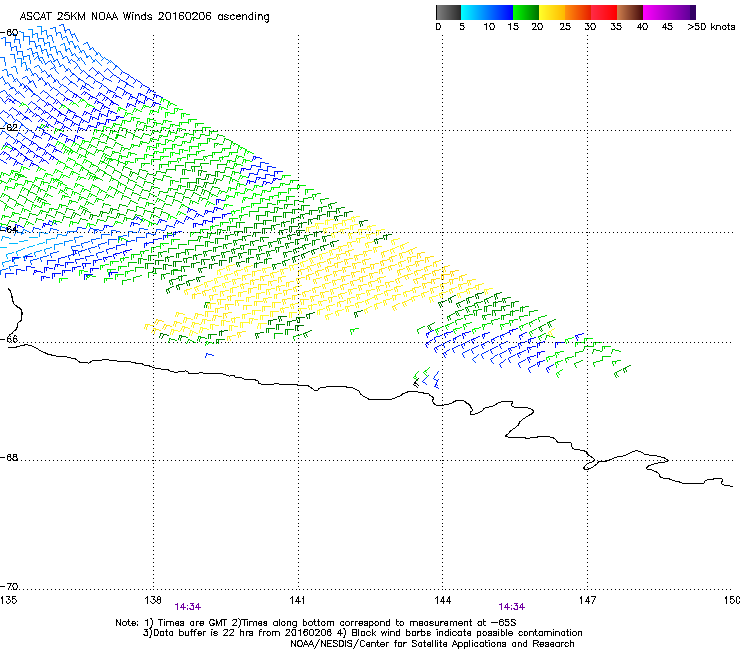Viewport: 740px width, 650px height.
Task: Click the longitude label 147
Action: pyautogui.click(x=587, y=600)
